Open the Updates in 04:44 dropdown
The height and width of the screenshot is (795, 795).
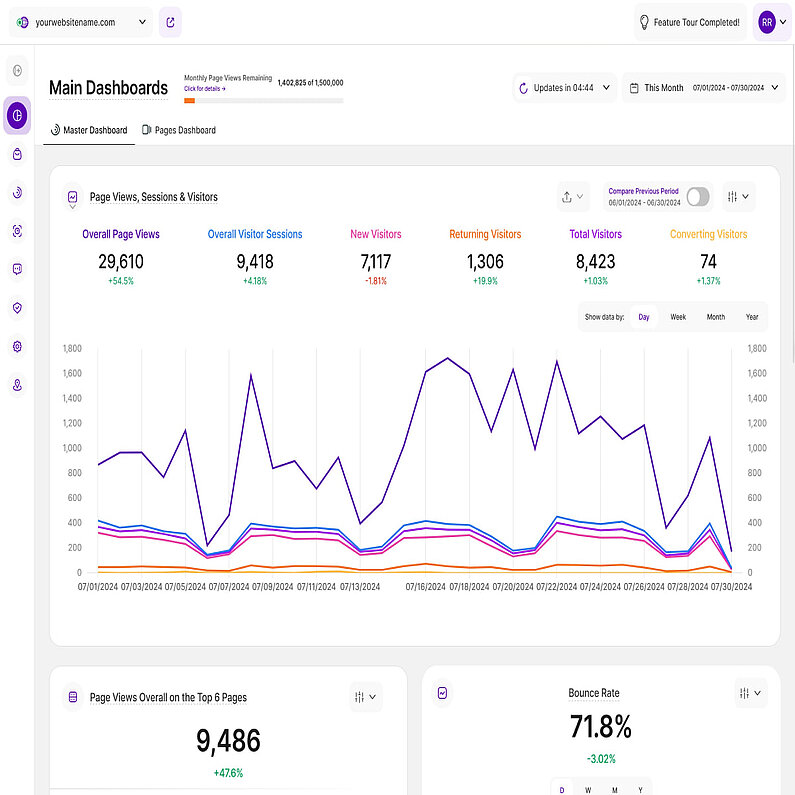[x=564, y=88]
